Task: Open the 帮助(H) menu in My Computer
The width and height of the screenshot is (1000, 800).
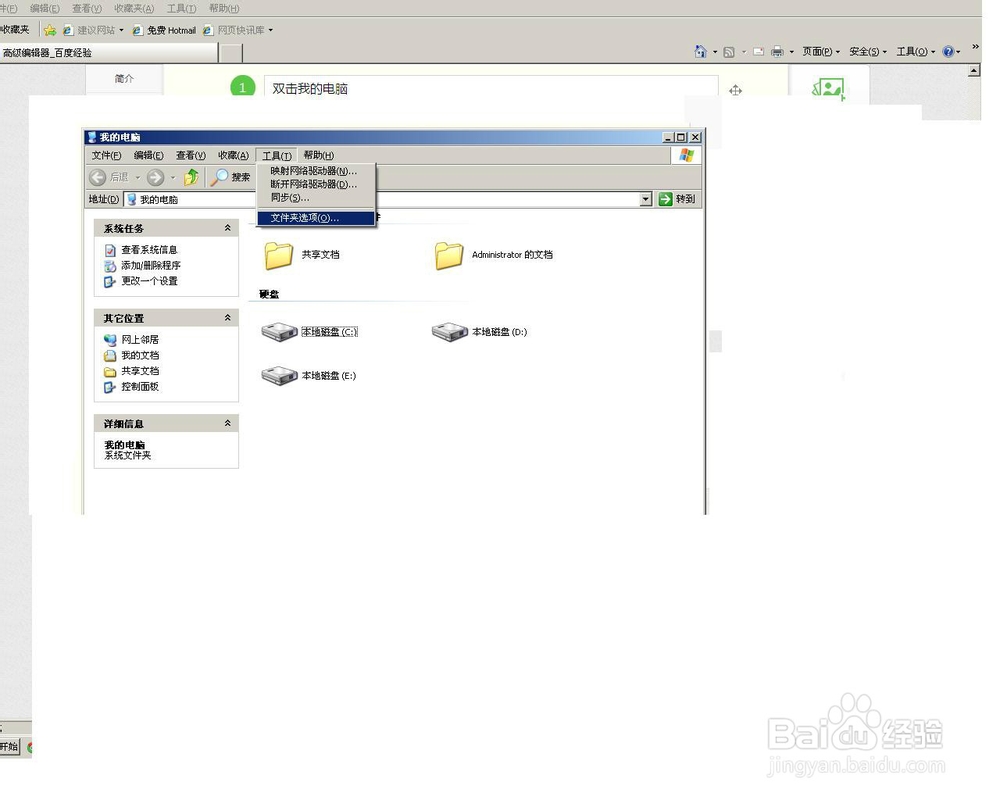Action: point(318,156)
